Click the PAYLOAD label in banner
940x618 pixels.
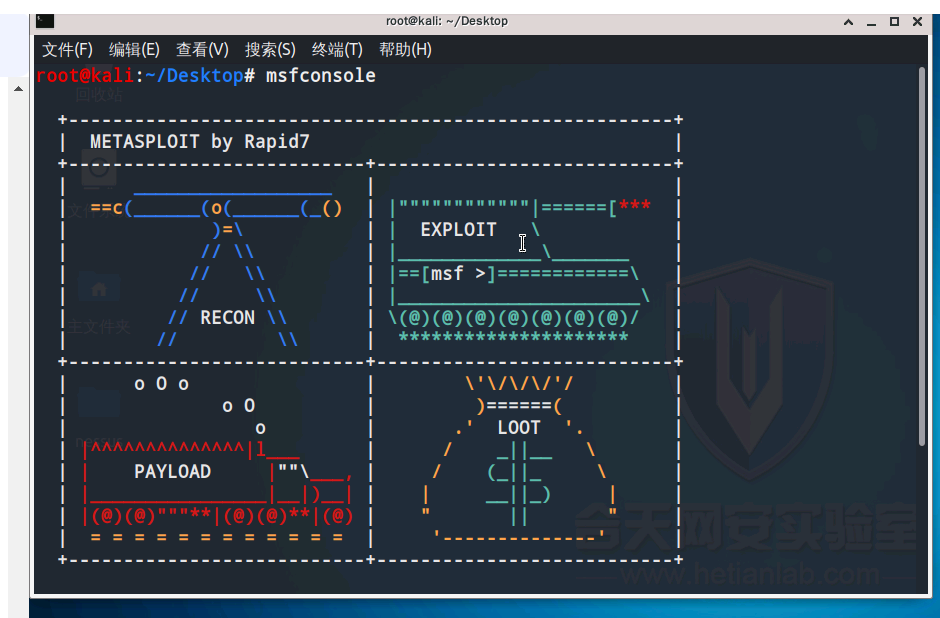click(x=173, y=472)
